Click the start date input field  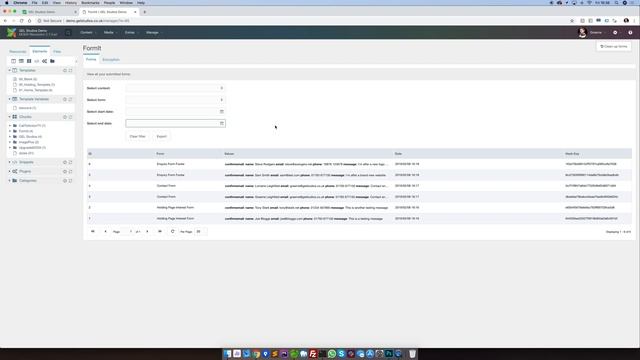click(x=172, y=111)
